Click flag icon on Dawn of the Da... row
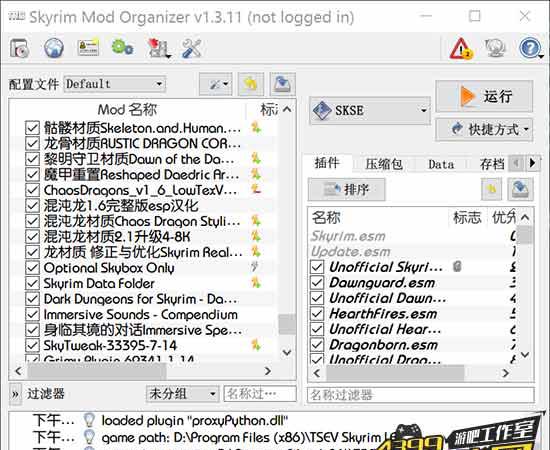Viewport: 550px width, 450px height. (x=256, y=159)
